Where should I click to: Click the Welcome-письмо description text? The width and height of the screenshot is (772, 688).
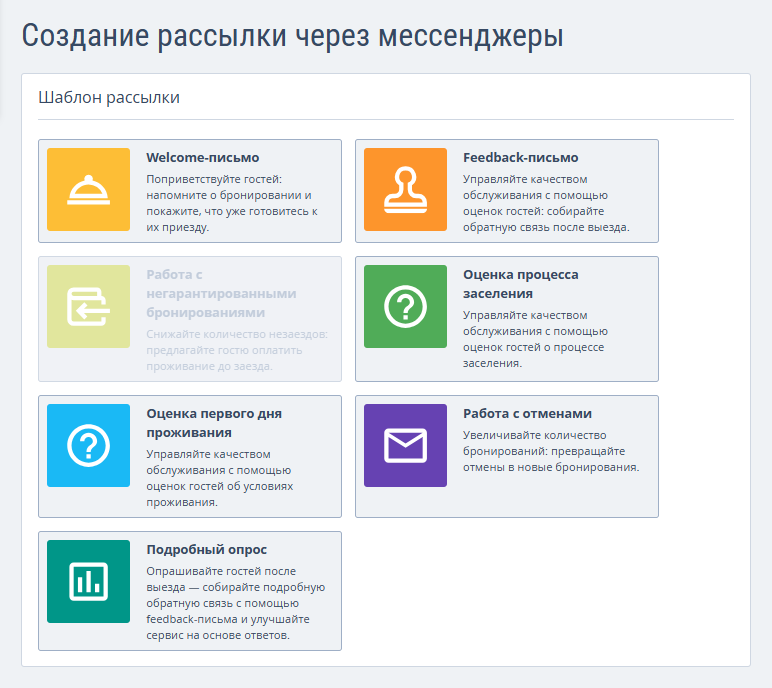point(232,203)
